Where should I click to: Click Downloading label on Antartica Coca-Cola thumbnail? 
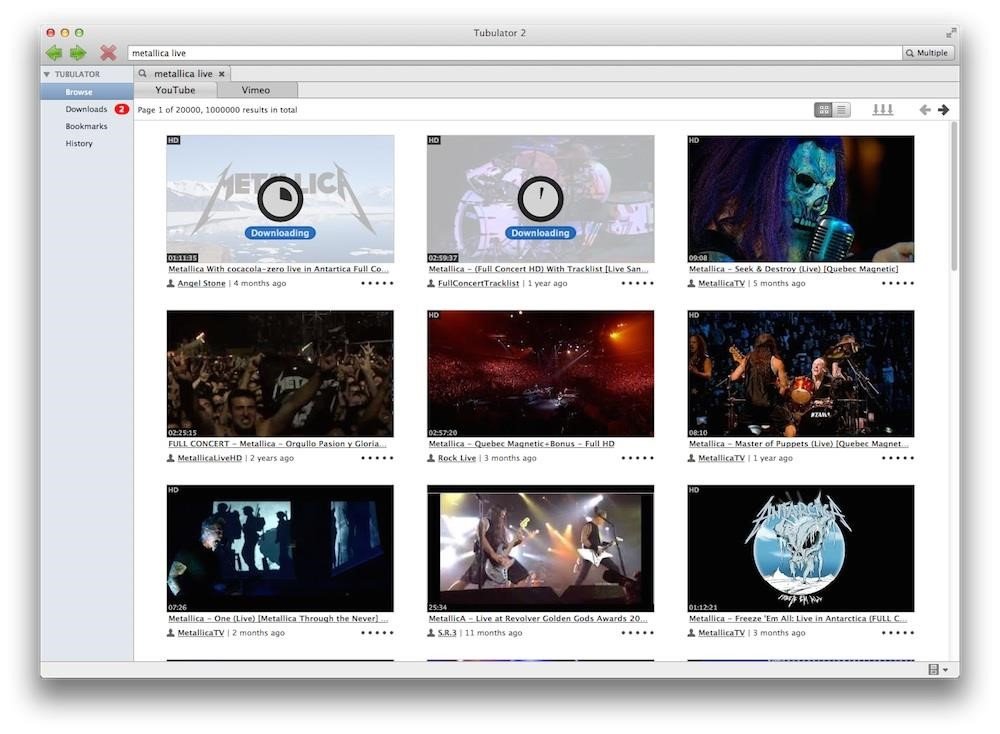point(280,233)
